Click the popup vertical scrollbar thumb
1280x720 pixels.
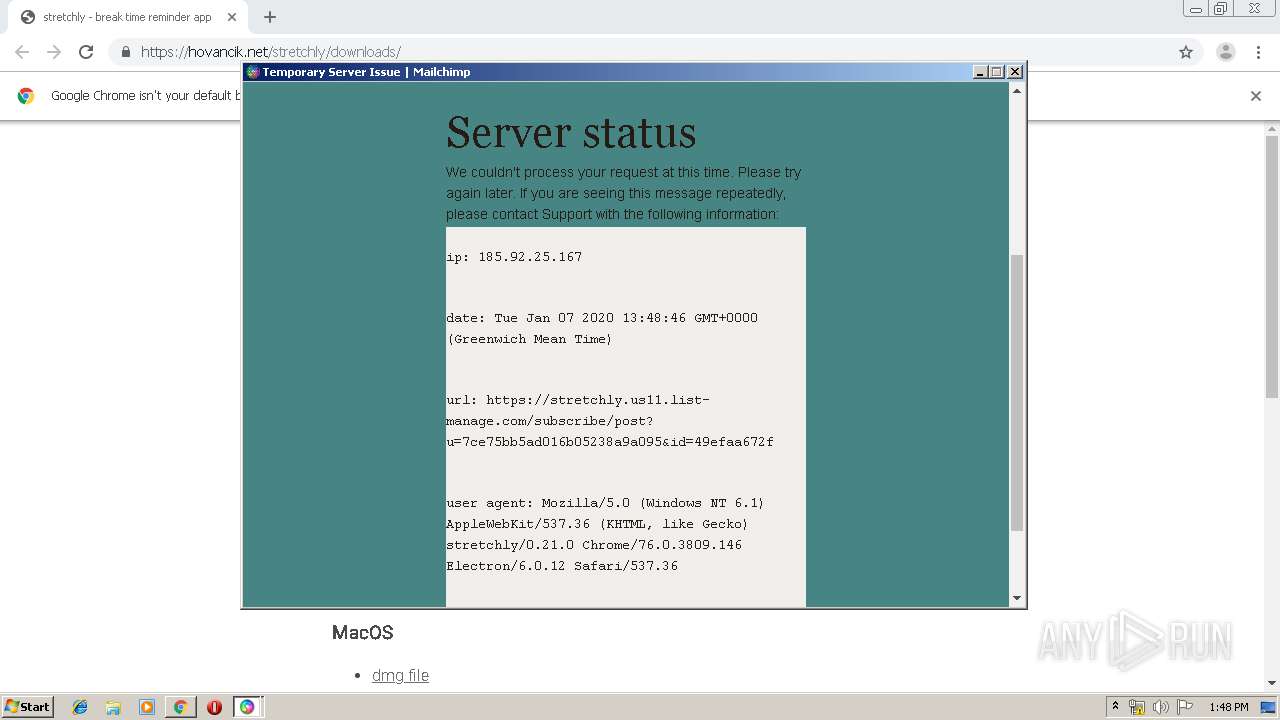[1017, 392]
